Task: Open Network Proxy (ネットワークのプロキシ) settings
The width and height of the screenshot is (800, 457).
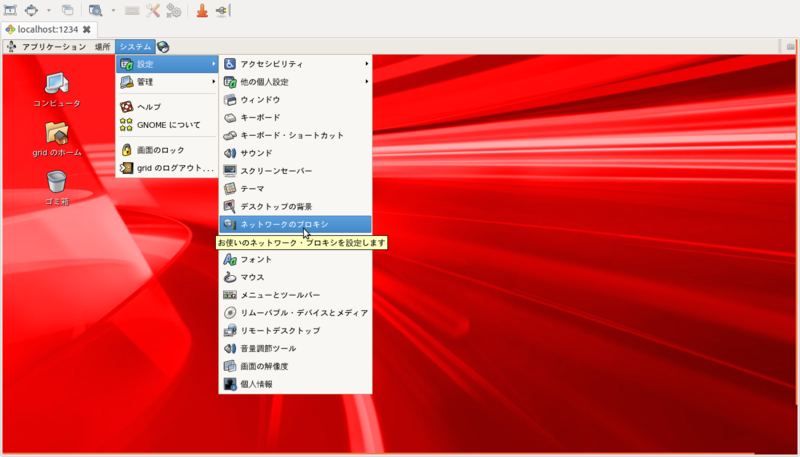Action: [x=295, y=224]
